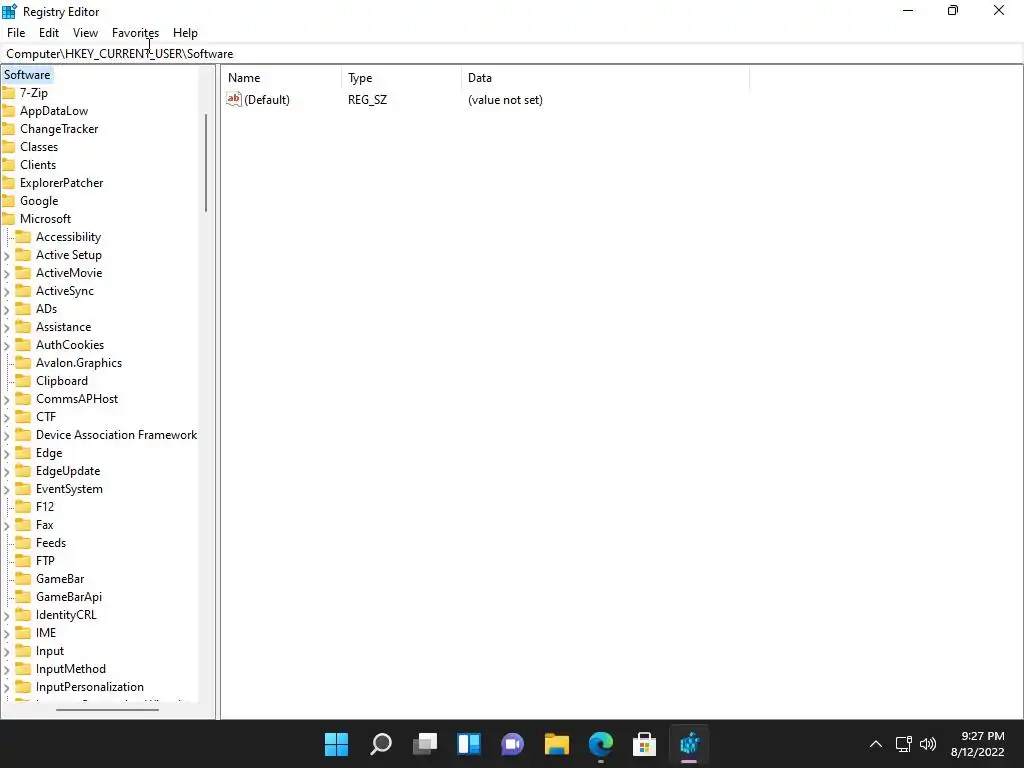
Task: Click the Classes folder icon
Action: point(8,147)
